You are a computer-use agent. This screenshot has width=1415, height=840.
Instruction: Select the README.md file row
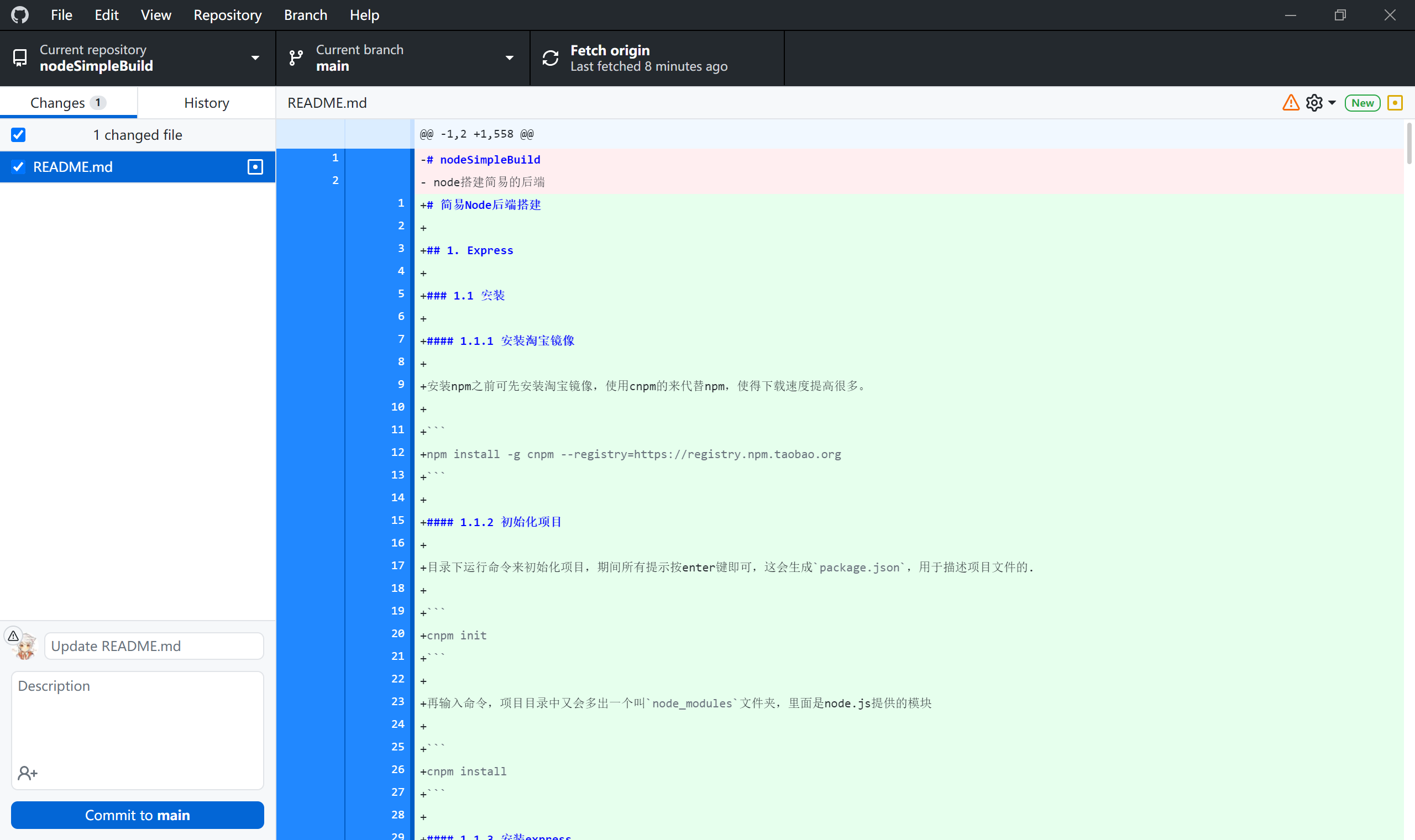138,167
